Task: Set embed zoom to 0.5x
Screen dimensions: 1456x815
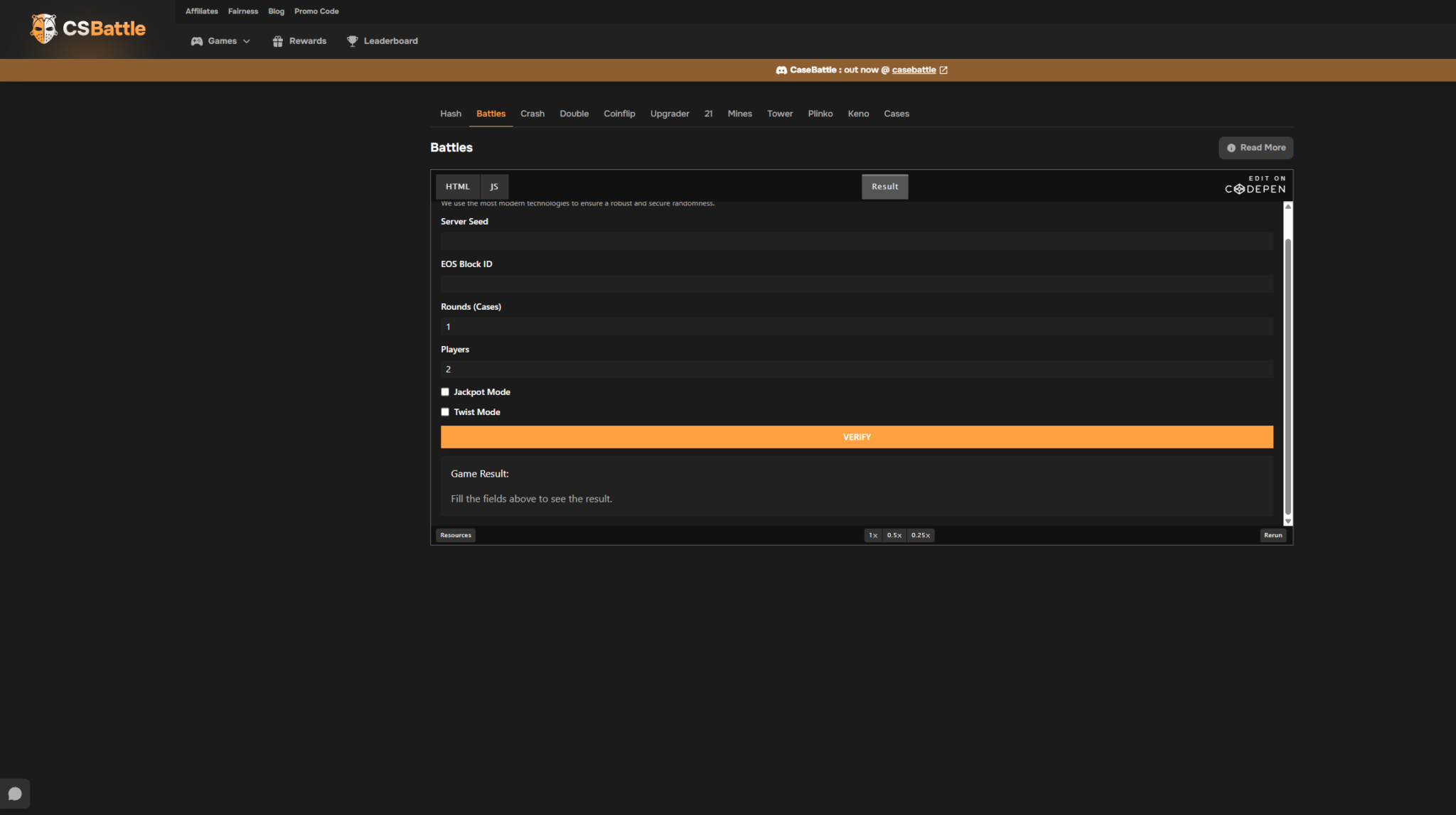Action: pos(894,536)
